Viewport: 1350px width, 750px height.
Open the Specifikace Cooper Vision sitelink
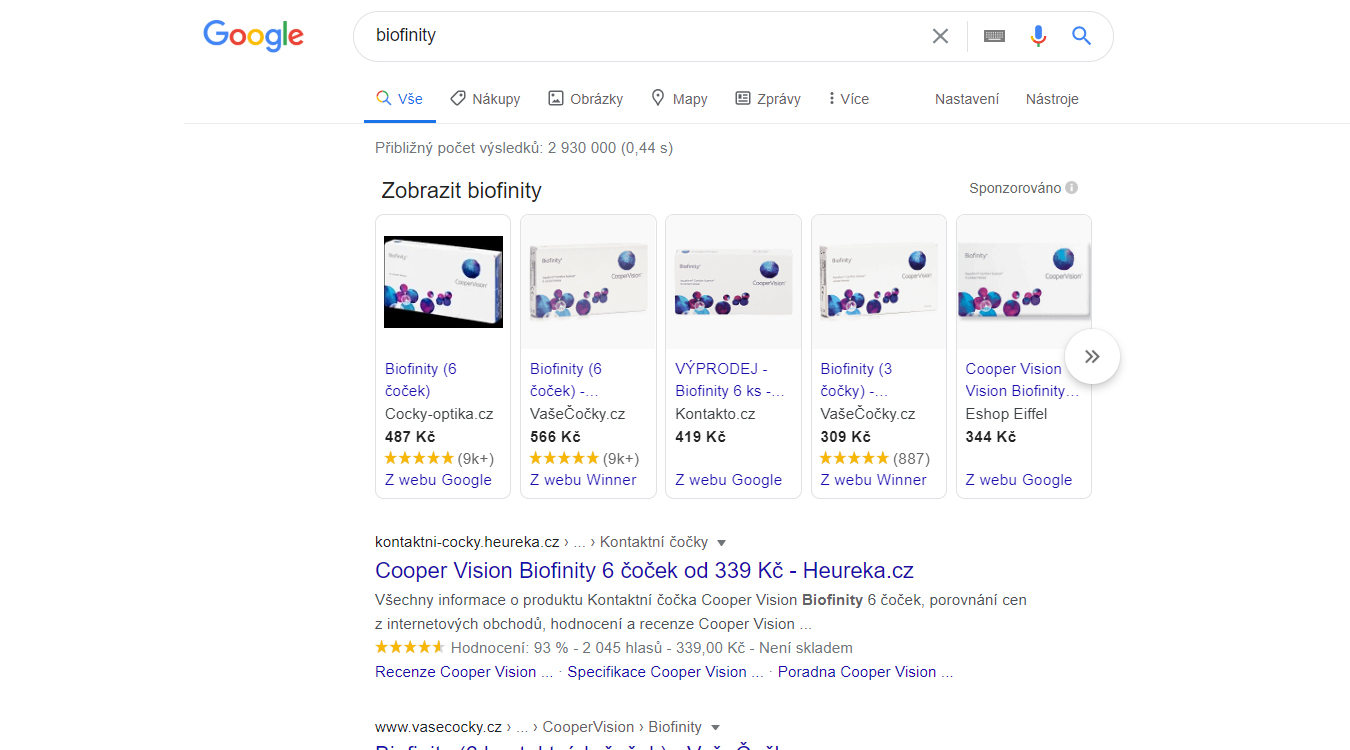pyautogui.click(x=665, y=672)
